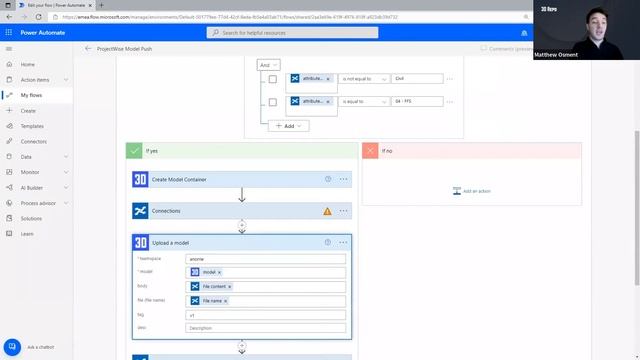Close the Edit your flow browser tab

(90, 5)
